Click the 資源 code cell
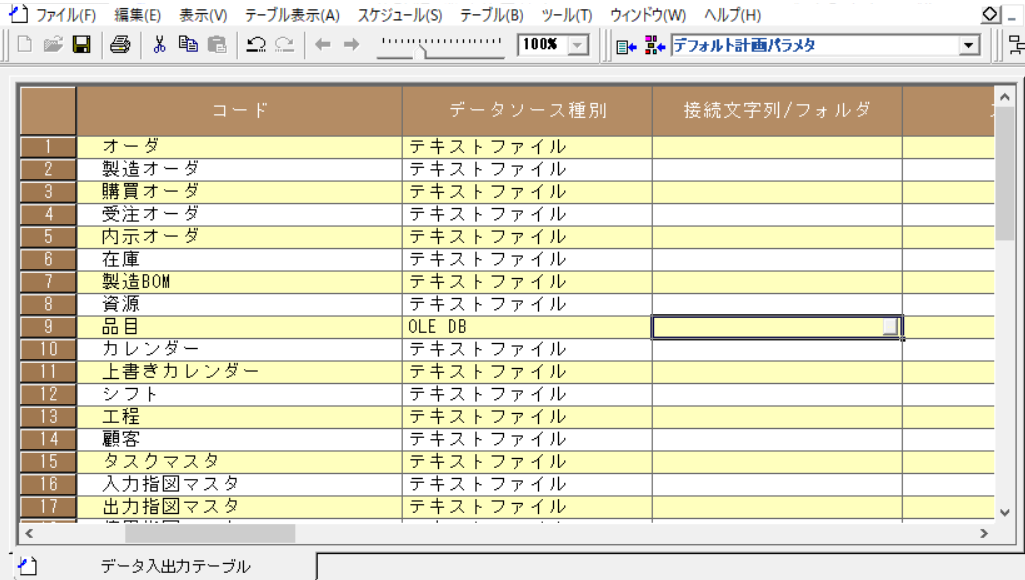Viewport: 1025px width, 580px height. coord(239,303)
